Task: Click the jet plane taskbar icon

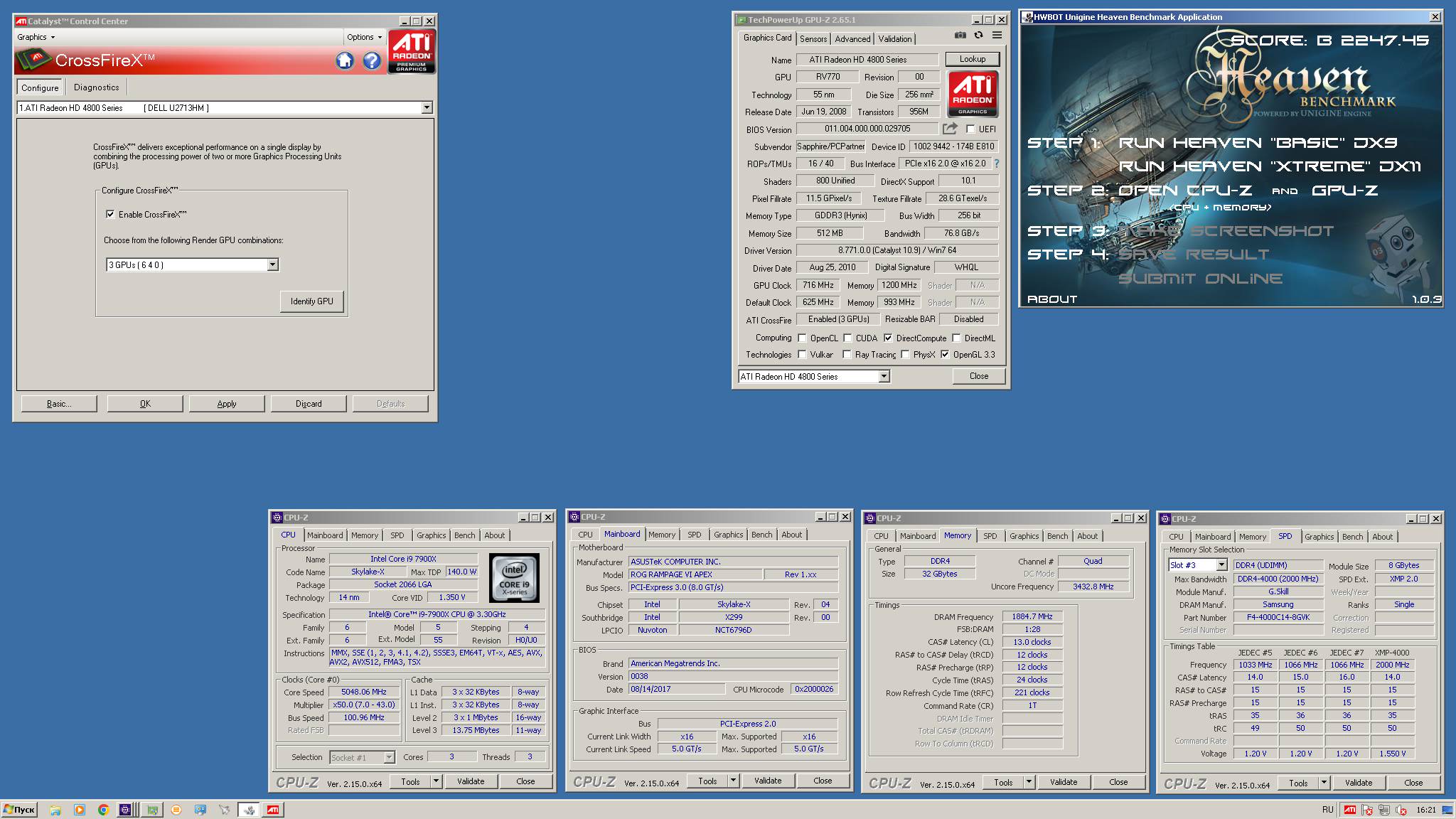Action: (225, 810)
